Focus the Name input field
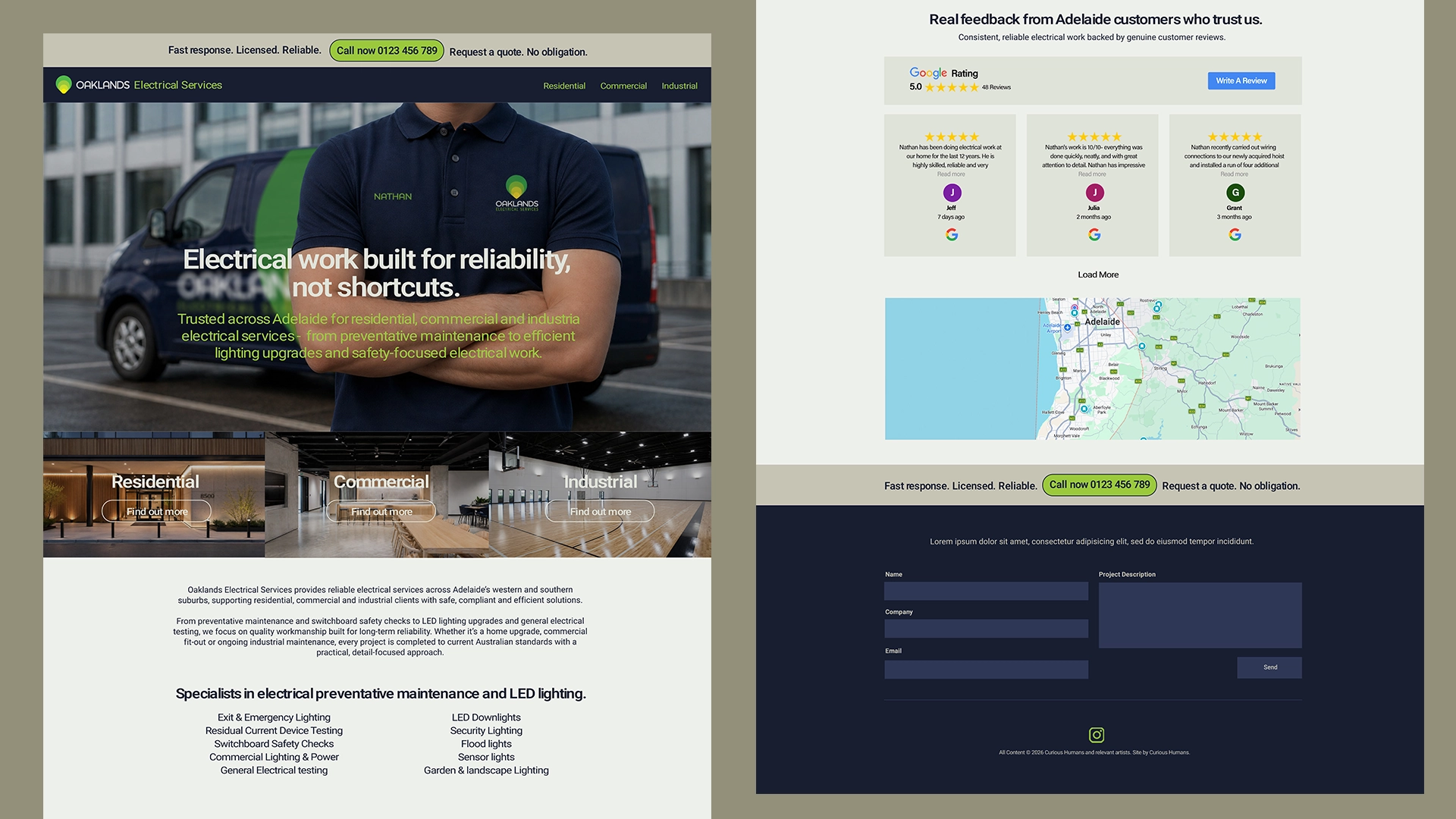 pos(986,591)
